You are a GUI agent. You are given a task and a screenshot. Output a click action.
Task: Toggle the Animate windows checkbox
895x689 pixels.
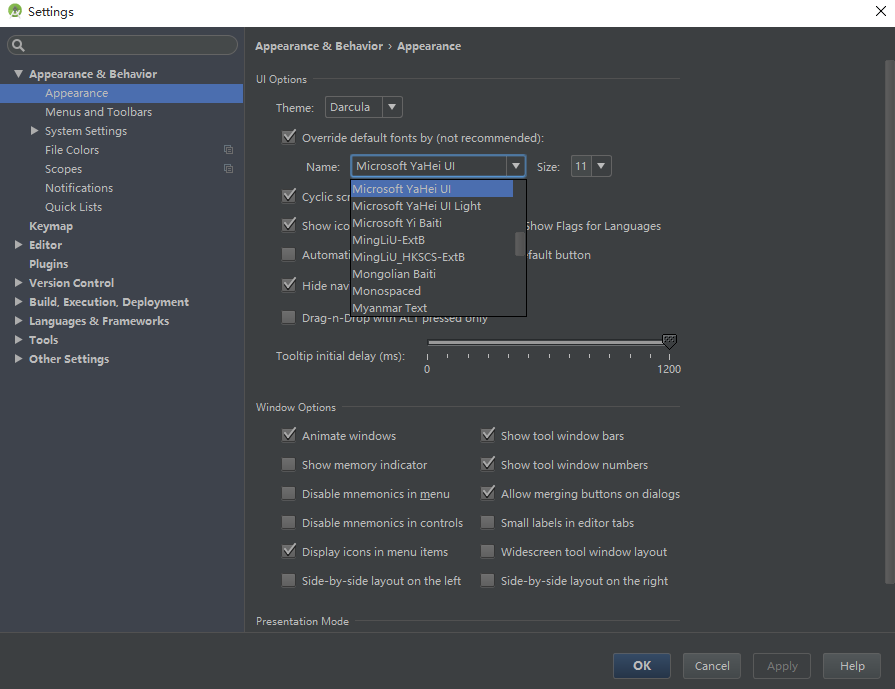pos(289,436)
